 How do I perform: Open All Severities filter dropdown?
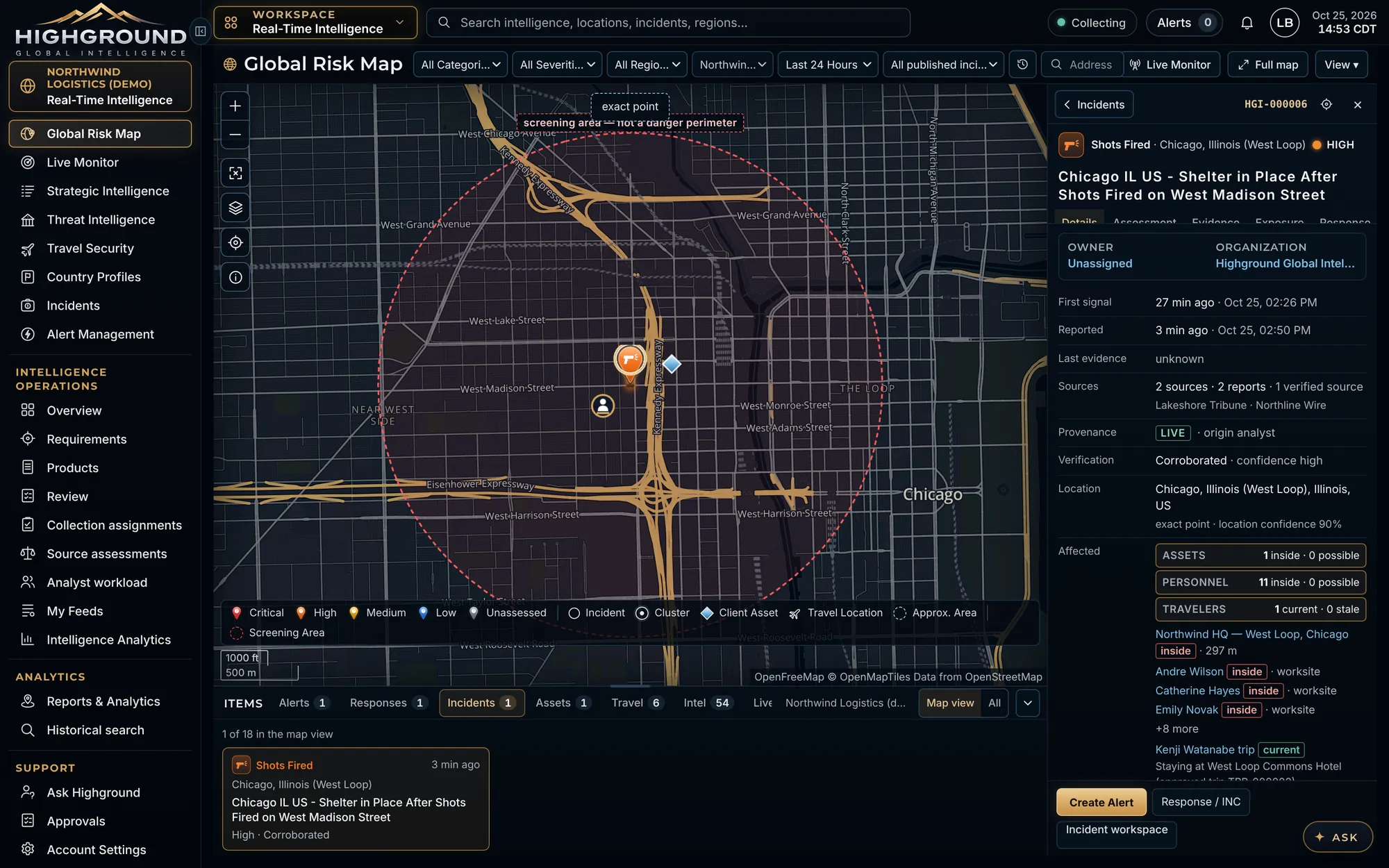pyautogui.click(x=557, y=65)
